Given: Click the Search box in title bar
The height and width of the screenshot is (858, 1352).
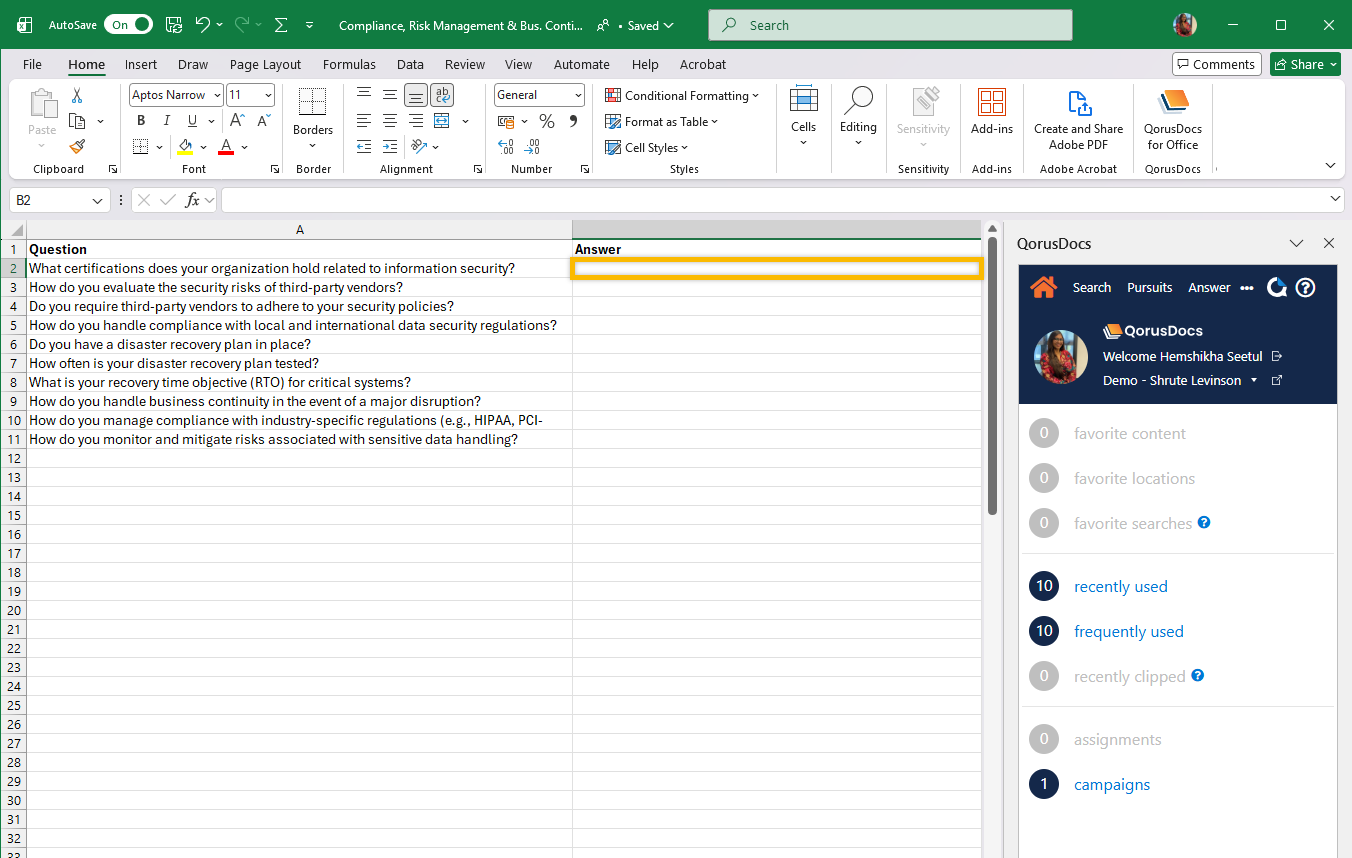Looking at the screenshot, I should tap(890, 25).
